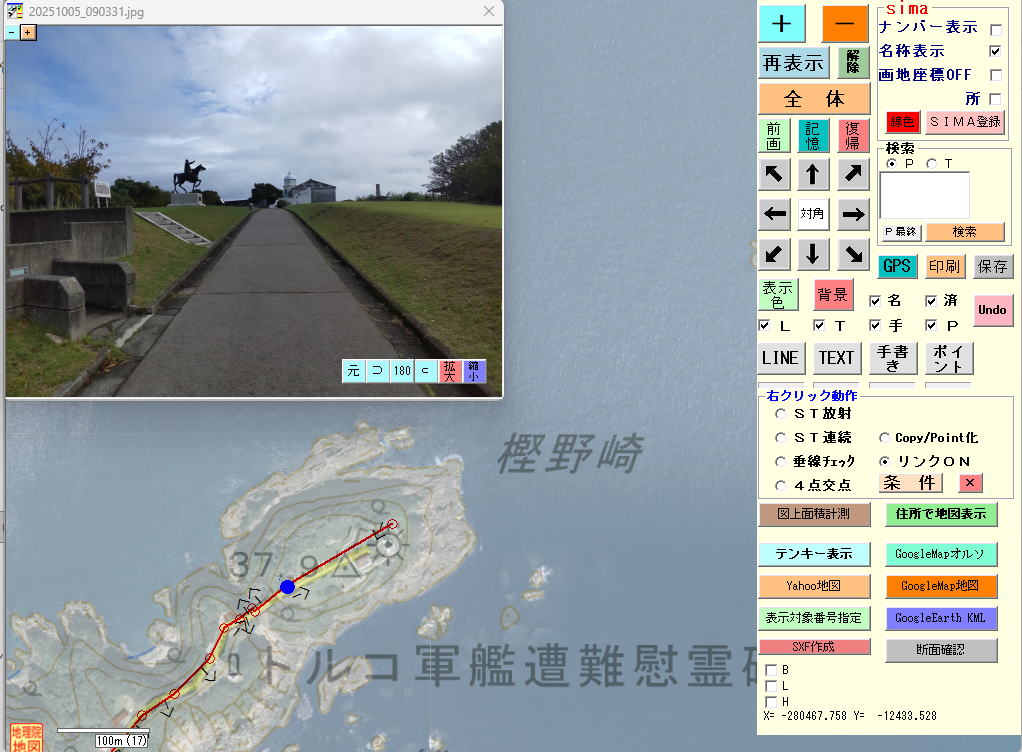Viewport: 1022px width, 752px height.
Task: Pan the map with the up arrow
Action: (812, 175)
